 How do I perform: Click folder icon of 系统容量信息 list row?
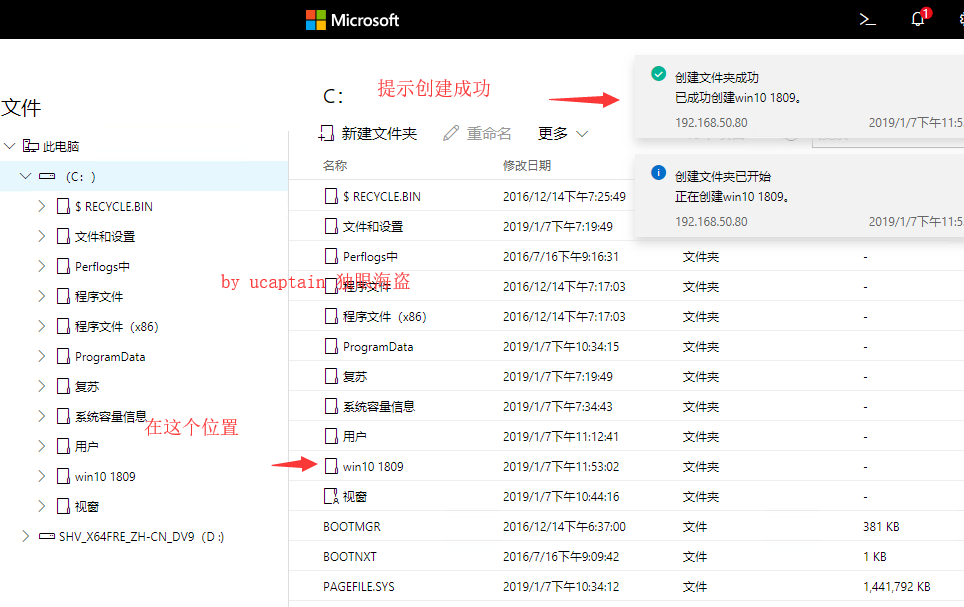click(331, 407)
